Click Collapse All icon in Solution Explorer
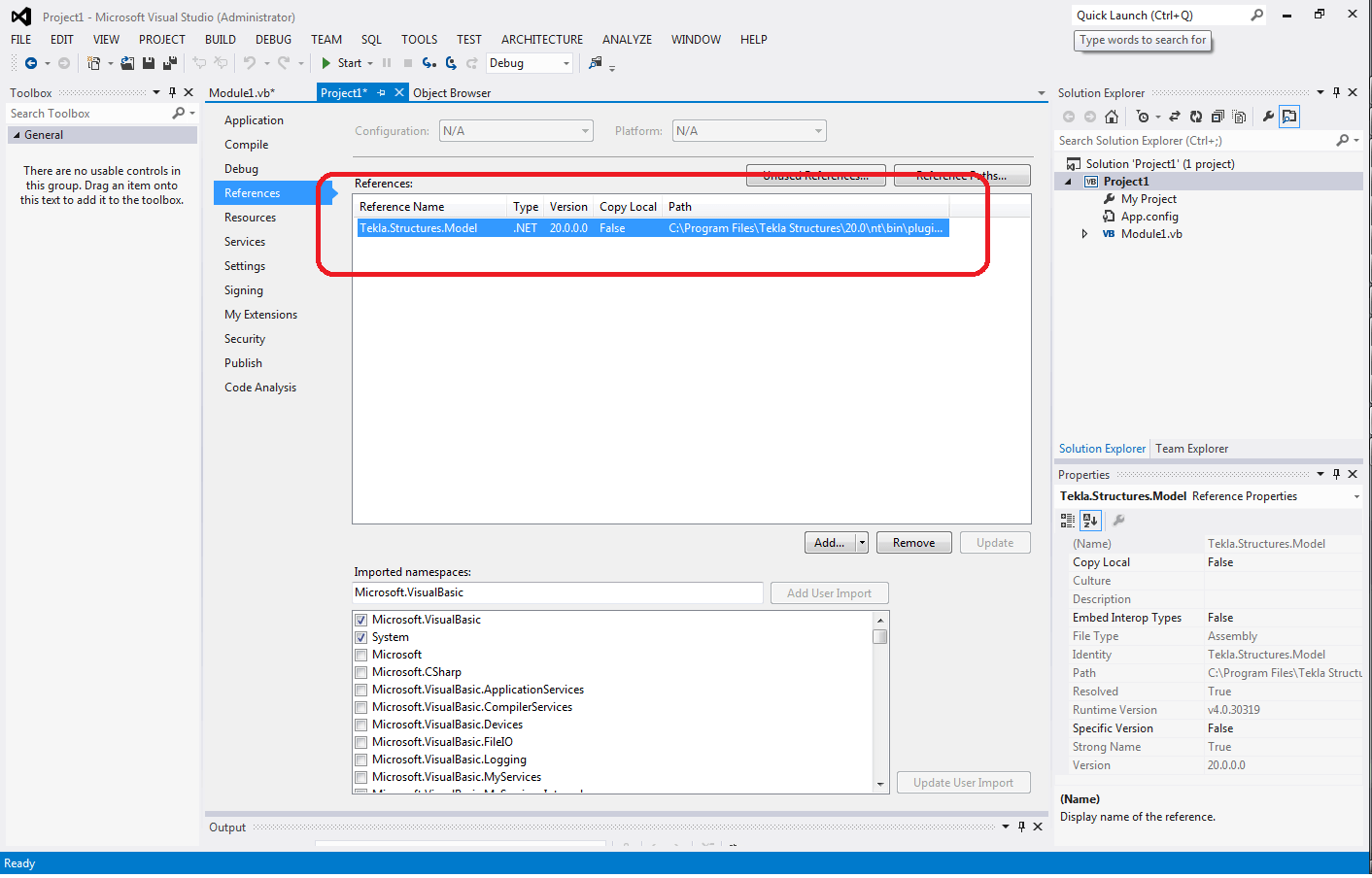The image size is (1372, 878). 1218,117
